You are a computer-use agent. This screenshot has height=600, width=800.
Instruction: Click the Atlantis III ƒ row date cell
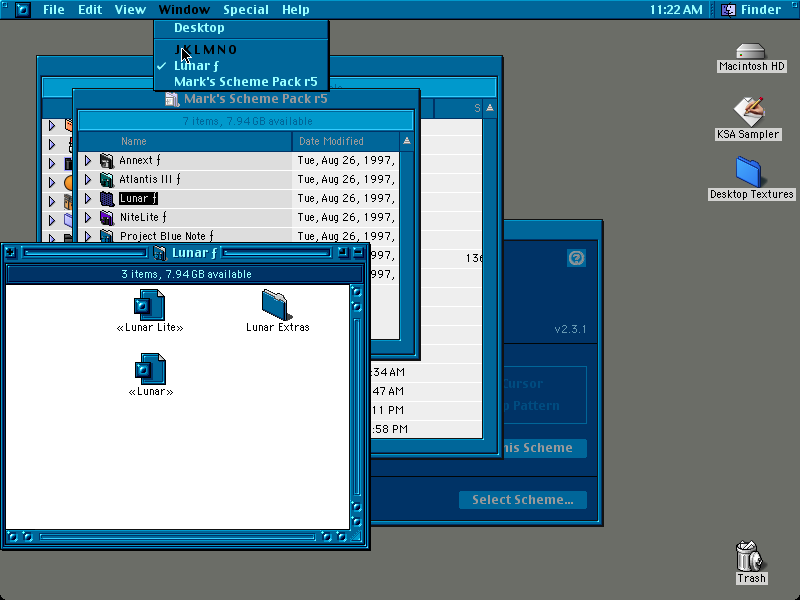[x=346, y=180]
